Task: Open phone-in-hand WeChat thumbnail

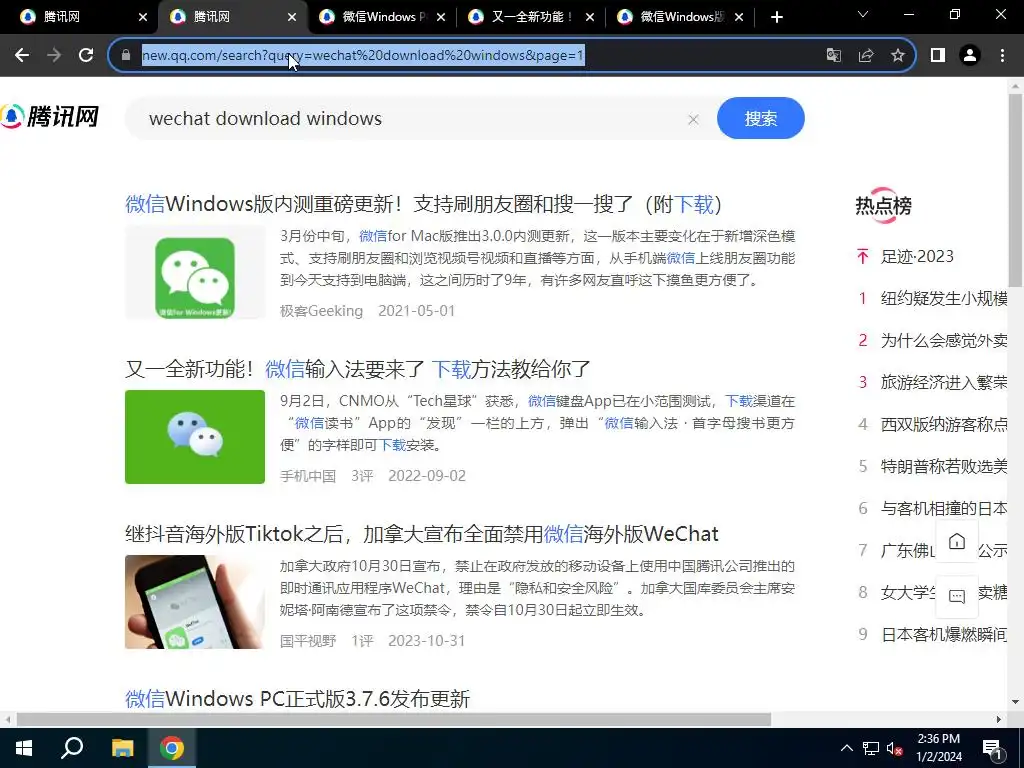Action: click(x=195, y=601)
